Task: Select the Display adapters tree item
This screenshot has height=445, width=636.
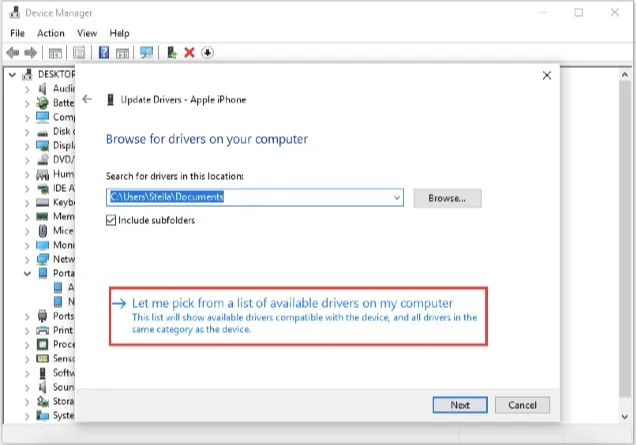Action: pyautogui.click(x=63, y=145)
